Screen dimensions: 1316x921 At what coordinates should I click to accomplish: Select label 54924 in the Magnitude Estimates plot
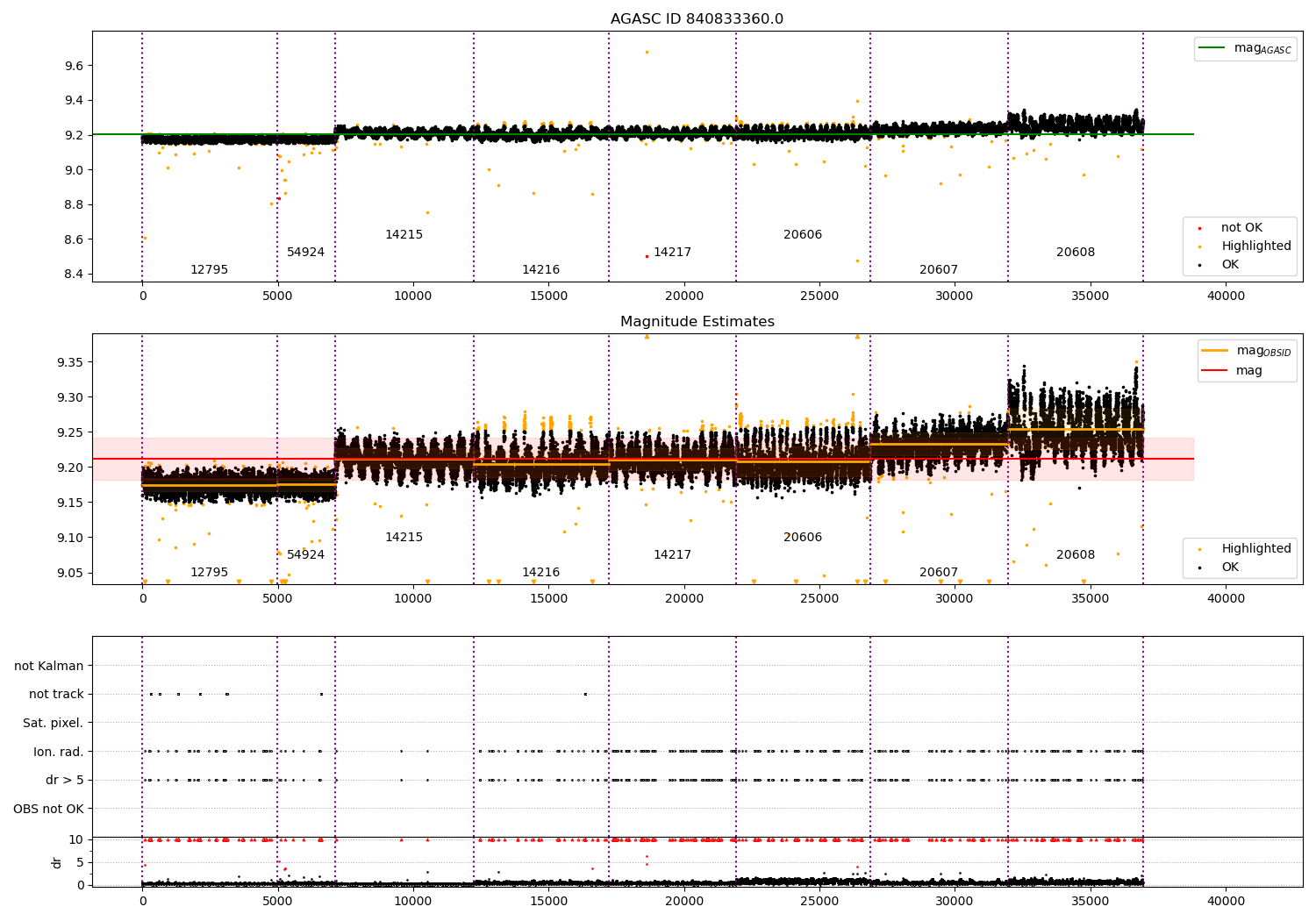305,555
